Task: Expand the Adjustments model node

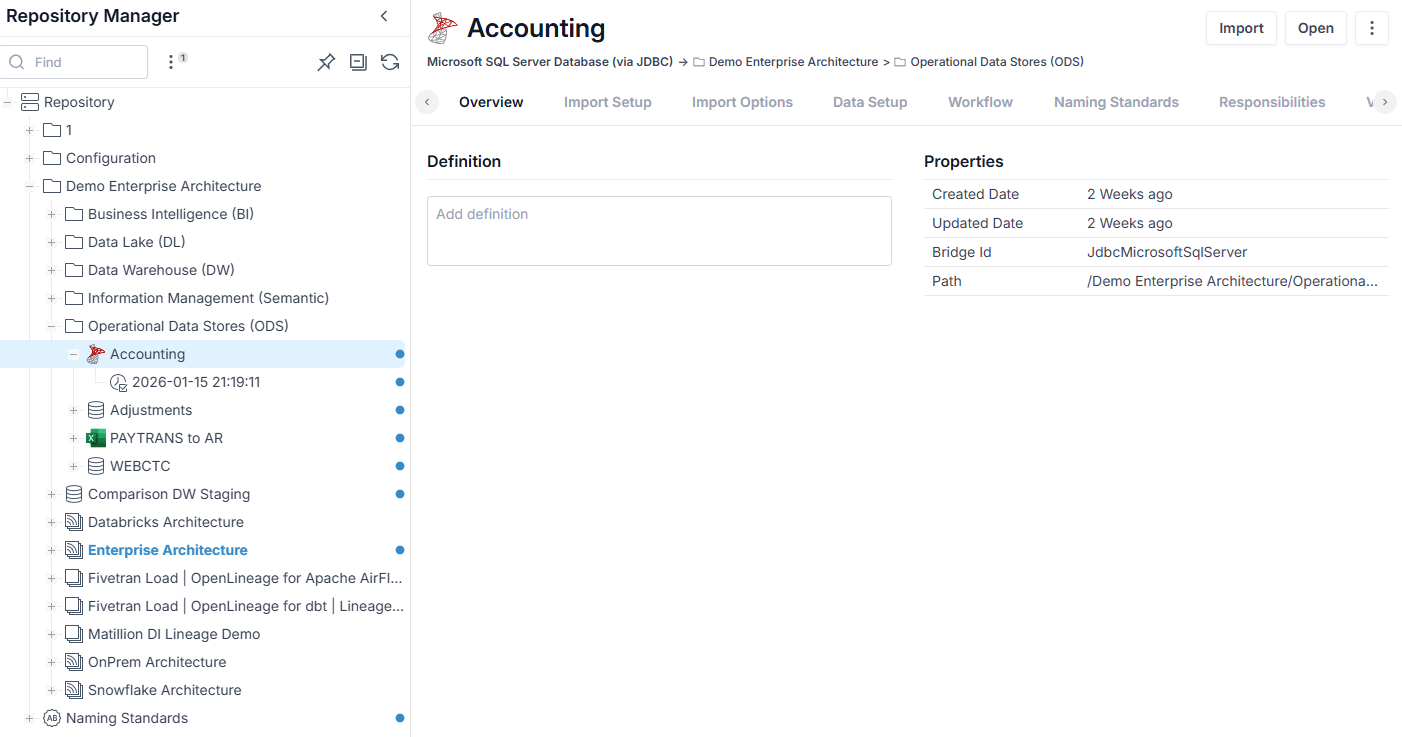Action: [73, 410]
